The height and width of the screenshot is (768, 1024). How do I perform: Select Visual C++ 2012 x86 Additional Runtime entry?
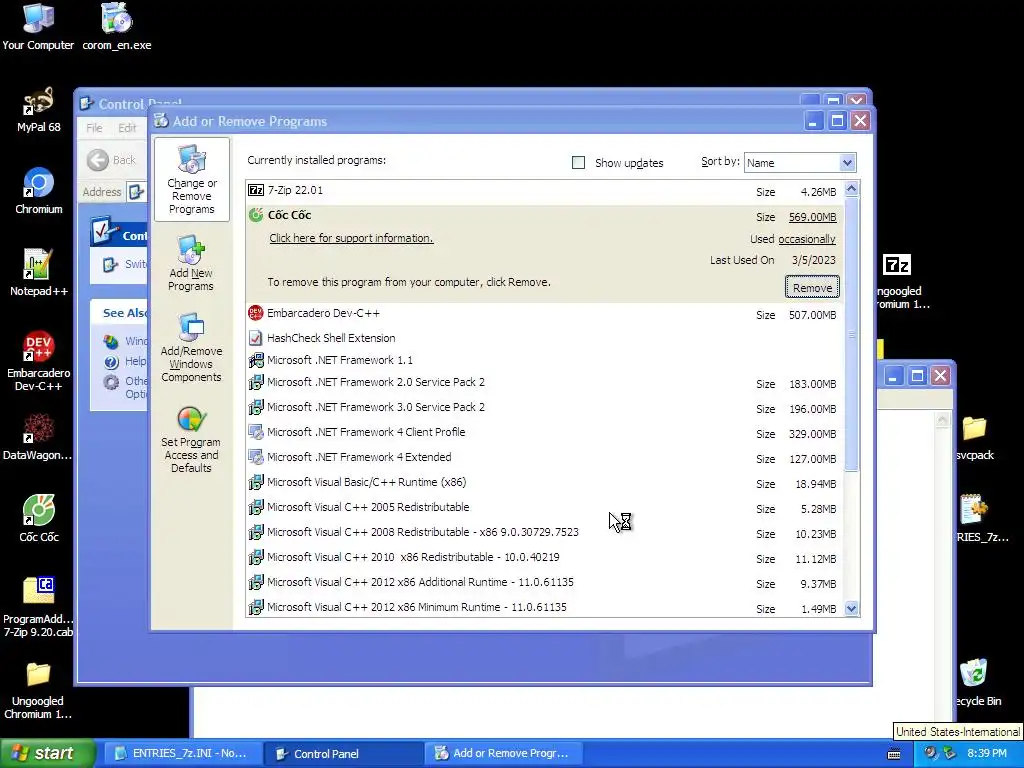pyautogui.click(x=545, y=583)
